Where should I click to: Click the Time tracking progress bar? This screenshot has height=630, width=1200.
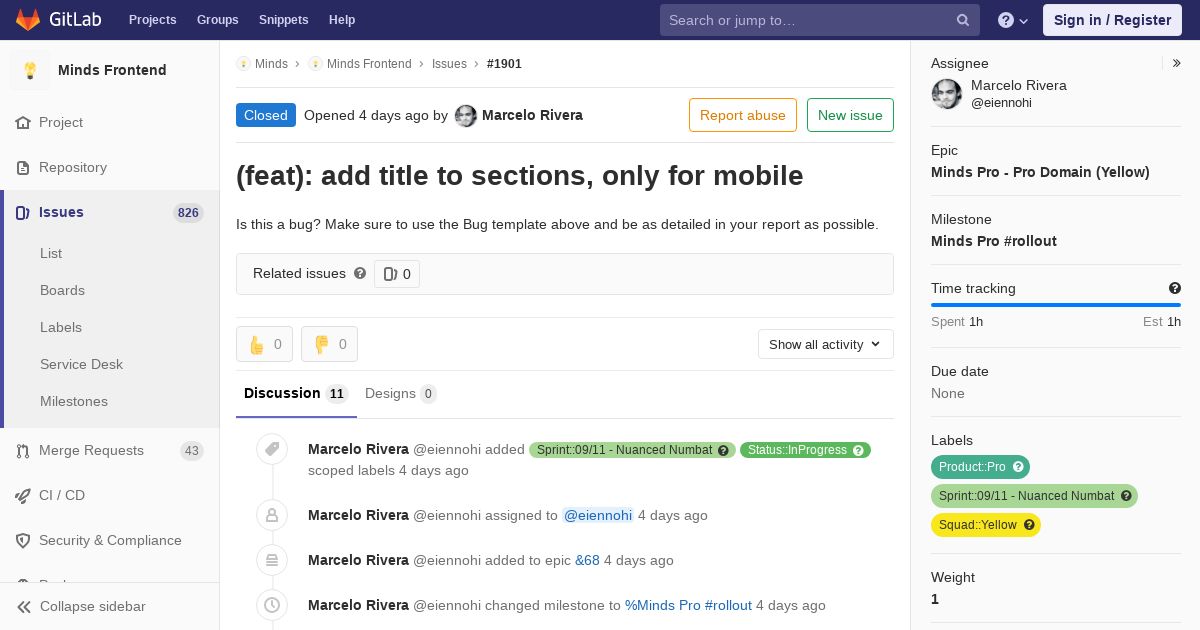(1056, 305)
